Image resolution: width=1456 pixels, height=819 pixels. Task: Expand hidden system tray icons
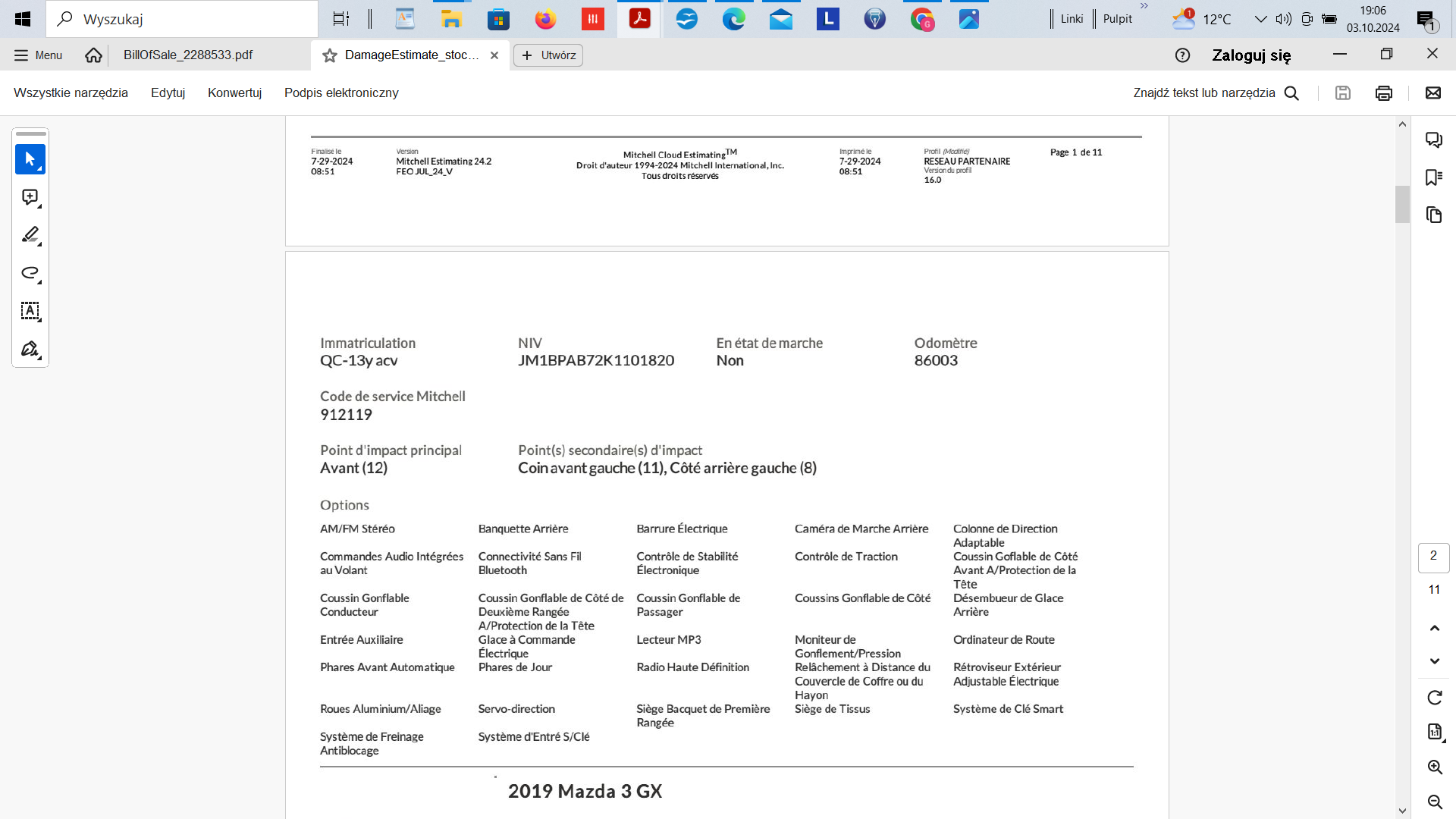(1260, 19)
